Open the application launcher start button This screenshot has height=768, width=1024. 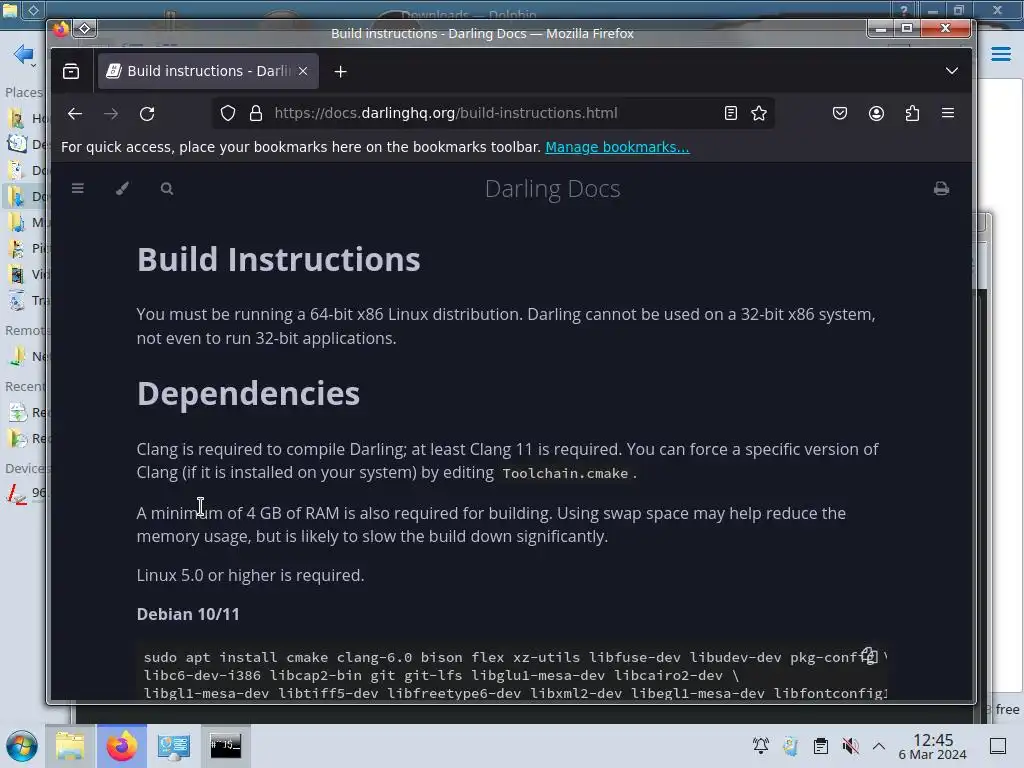(x=22, y=746)
